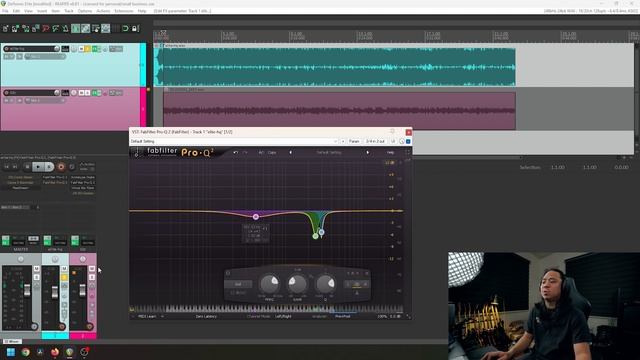Select the green EQ band node
The width and height of the screenshot is (640, 360).
click(x=315, y=236)
